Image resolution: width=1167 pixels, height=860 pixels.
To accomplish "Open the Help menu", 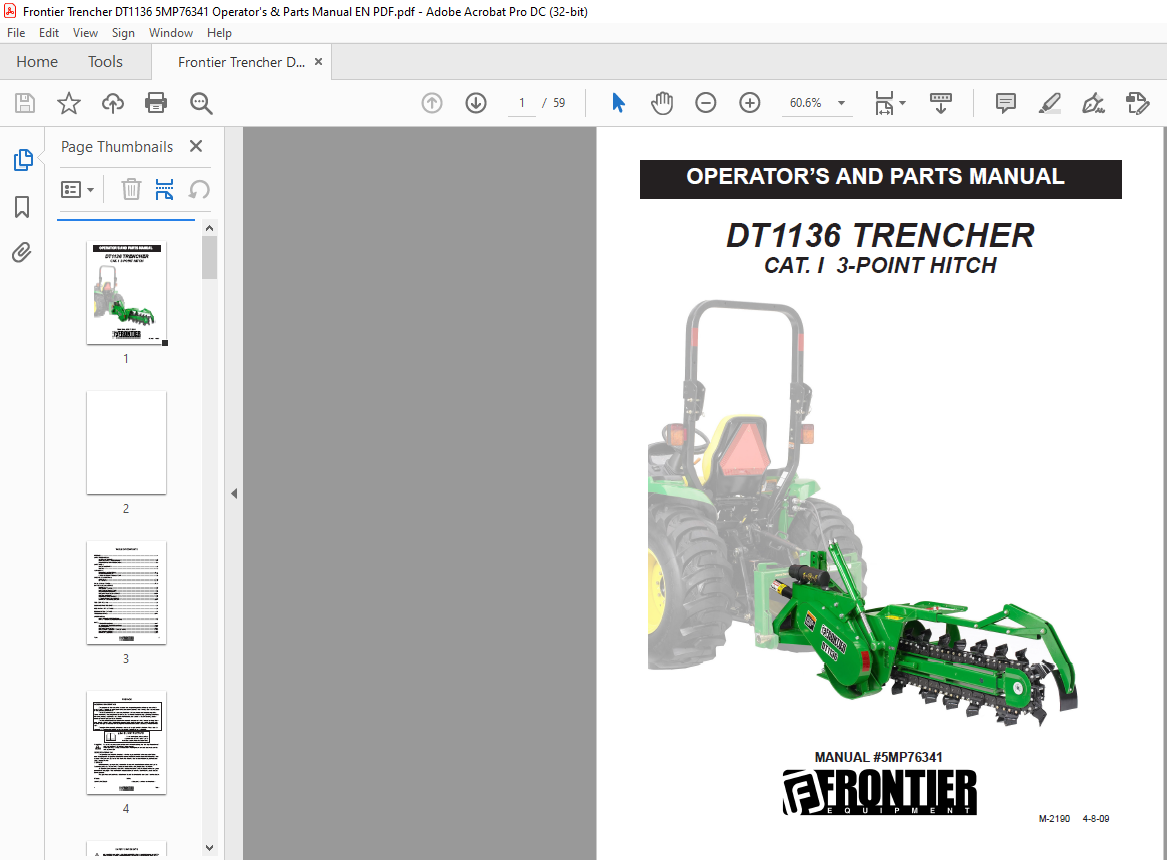I will tap(219, 33).
